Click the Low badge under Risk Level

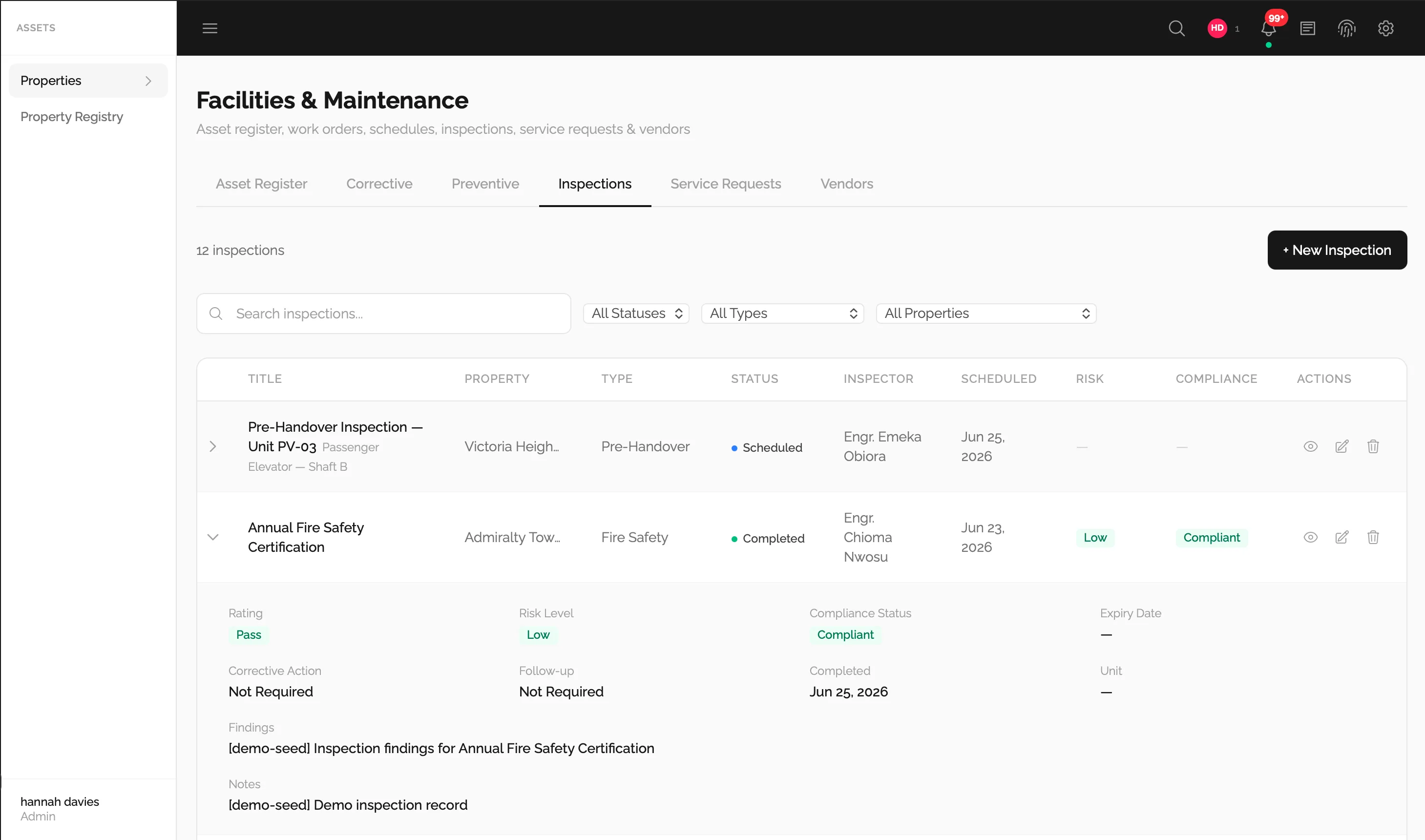538,634
